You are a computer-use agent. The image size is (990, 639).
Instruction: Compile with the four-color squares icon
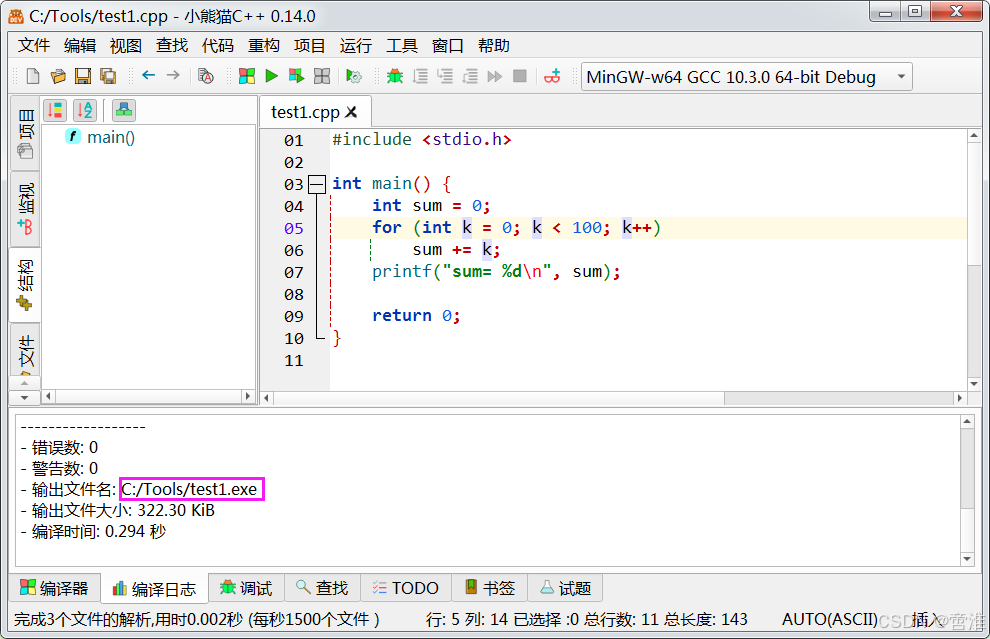pos(247,76)
